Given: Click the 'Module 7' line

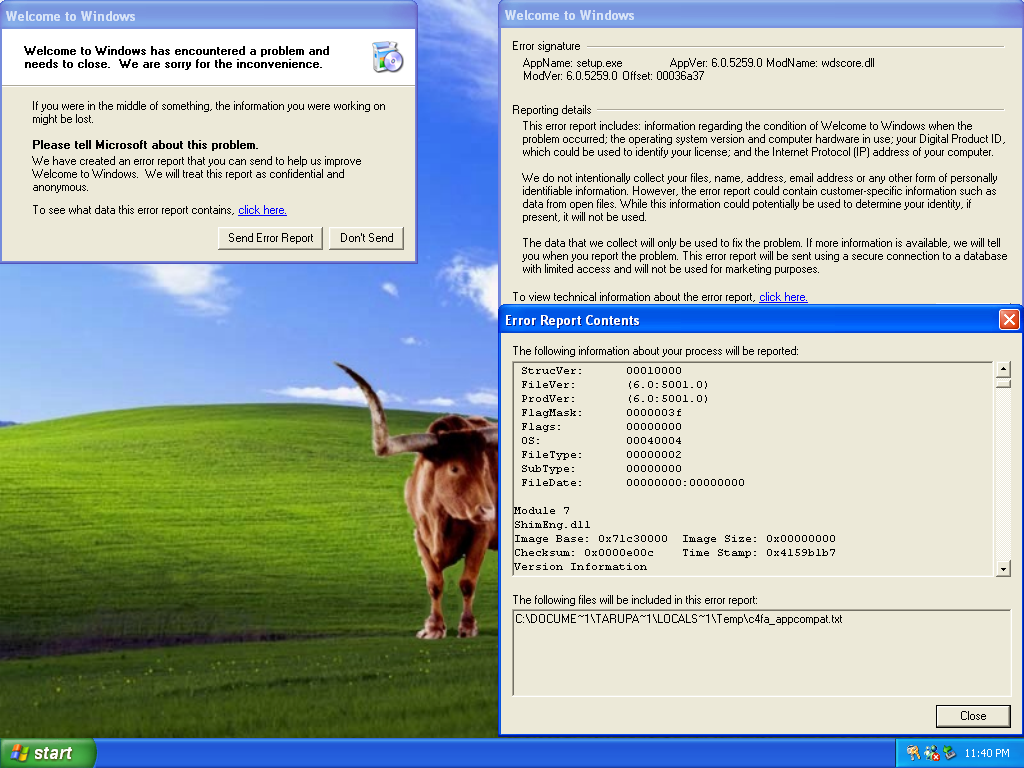Looking at the screenshot, I should [x=541, y=511].
